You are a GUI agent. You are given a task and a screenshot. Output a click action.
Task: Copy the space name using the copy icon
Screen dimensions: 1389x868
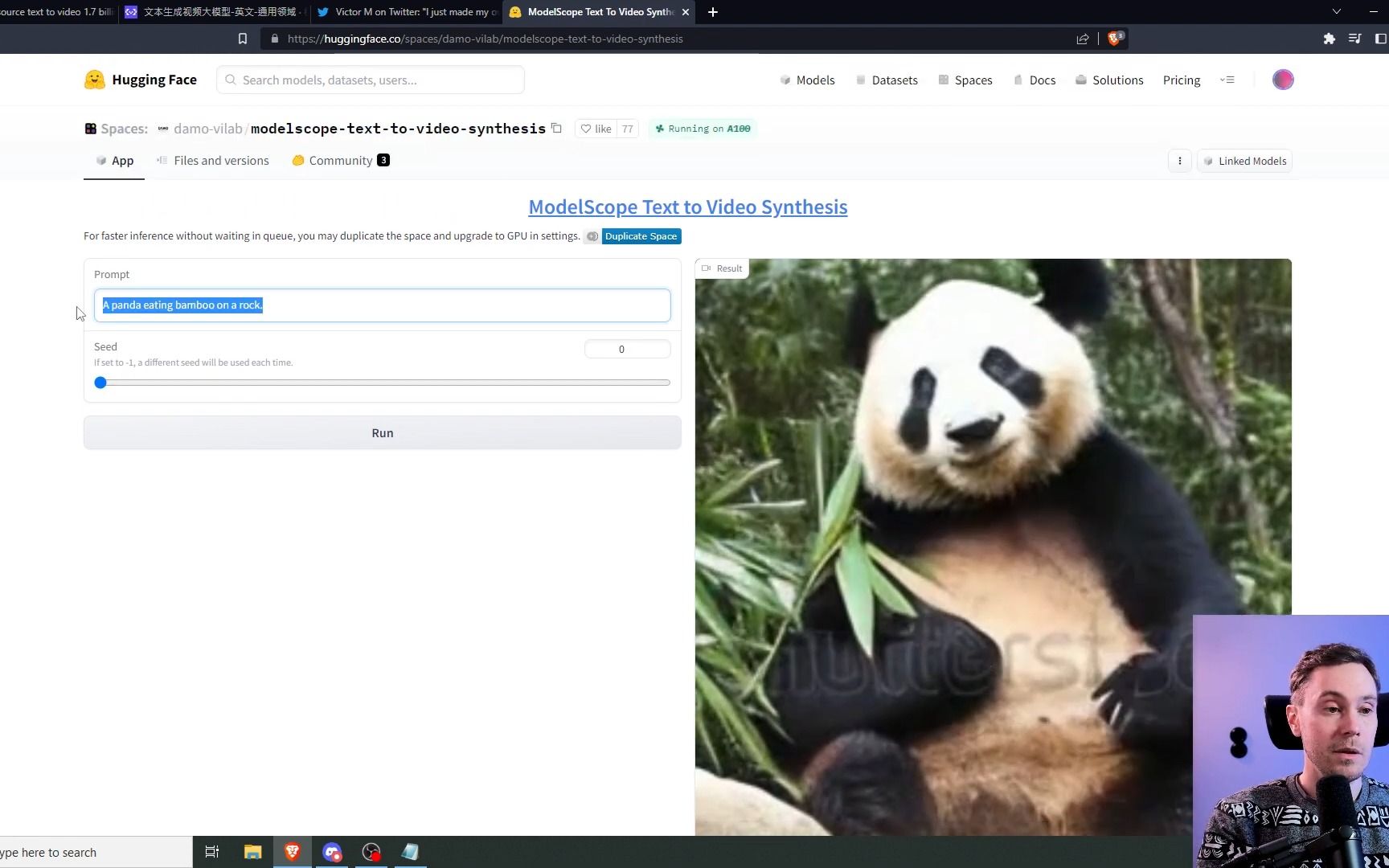tap(556, 129)
